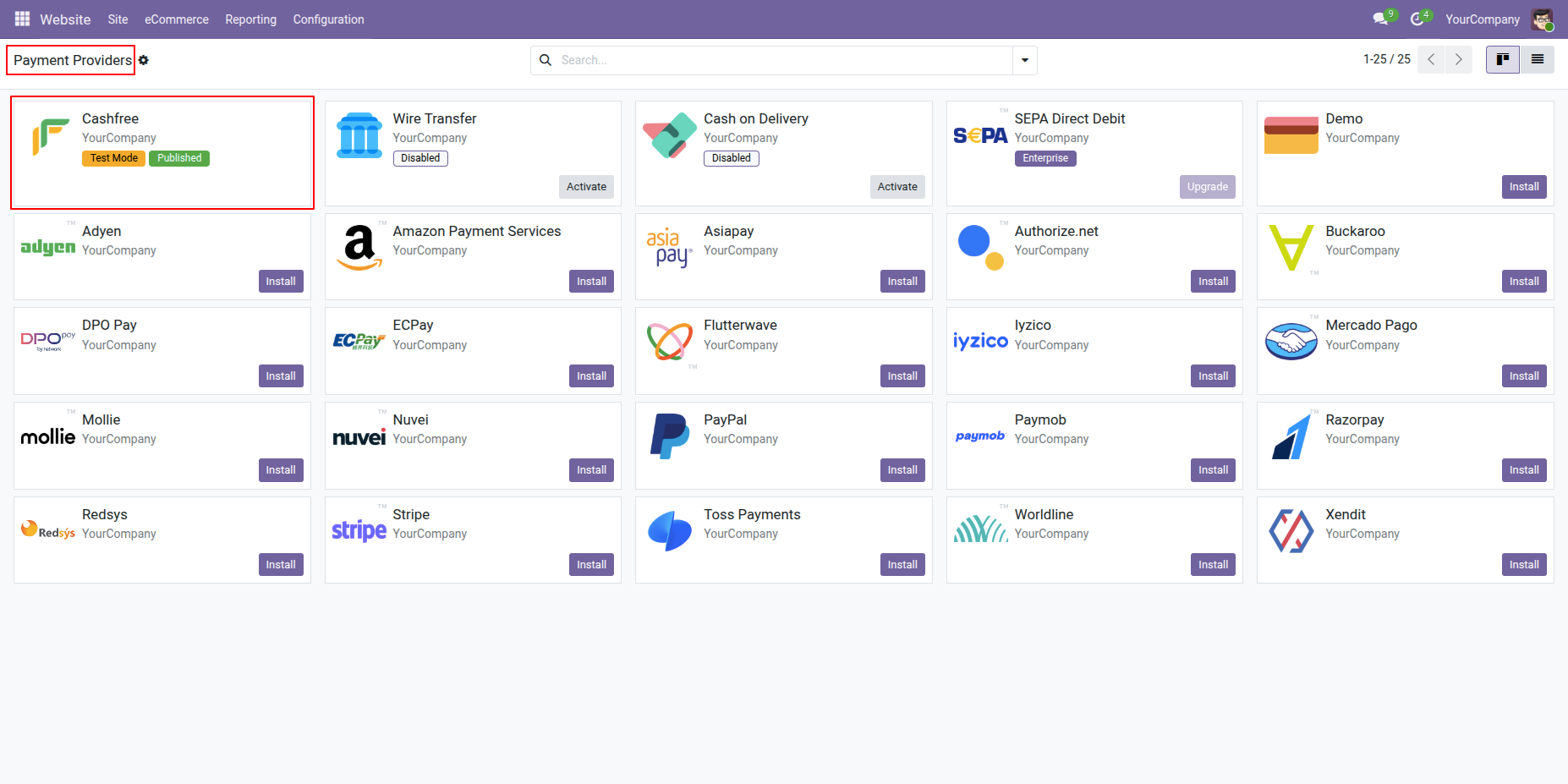Install the Stripe provider
The height and width of the screenshot is (784, 1568).
click(592, 565)
